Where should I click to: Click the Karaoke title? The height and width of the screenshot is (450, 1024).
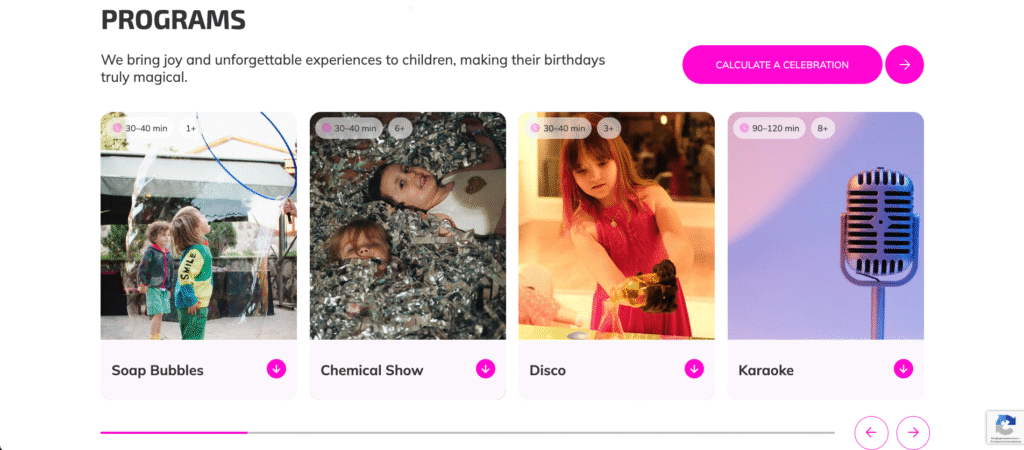pyautogui.click(x=766, y=370)
